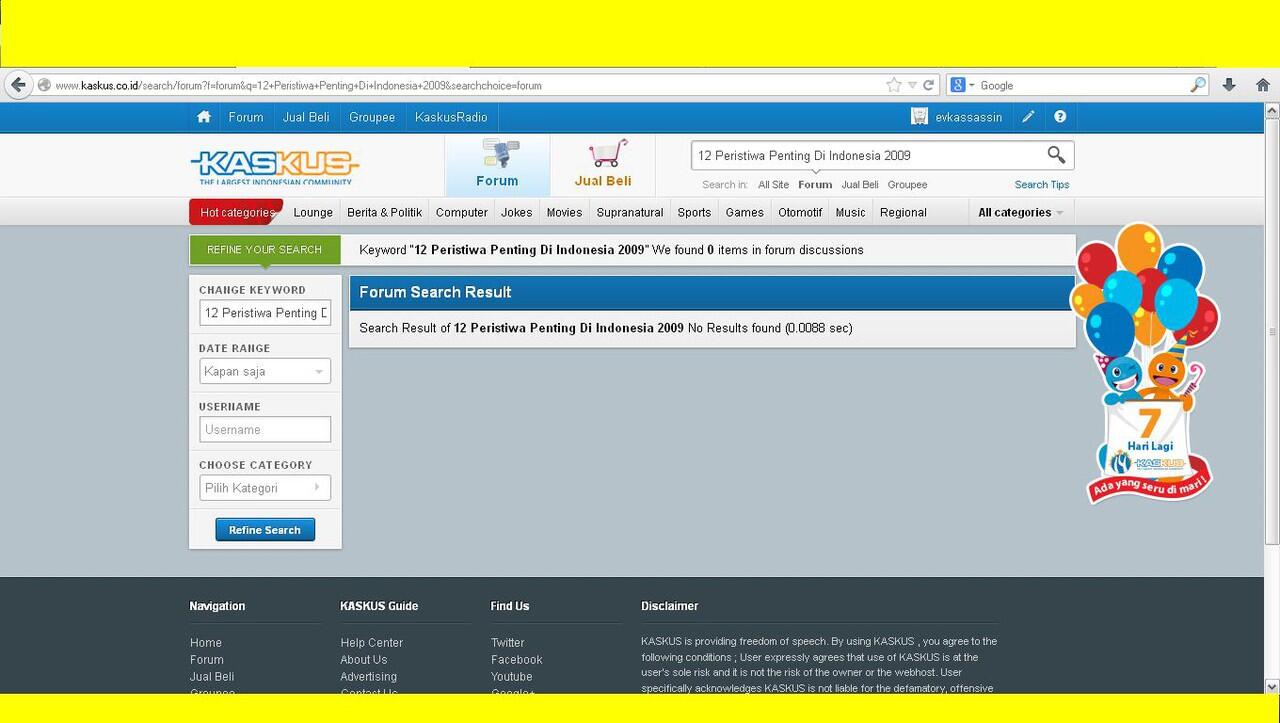This screenshot has width=1280, height=723.
Task: Open the Facebook link
Action: coord(517,660)
